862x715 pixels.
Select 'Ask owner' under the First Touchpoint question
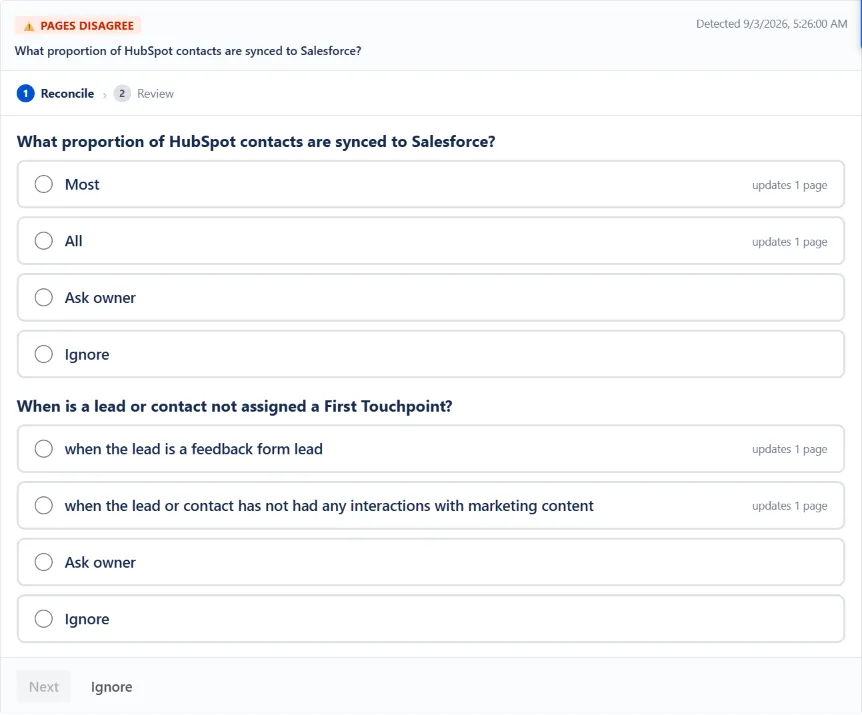[430, 562]
